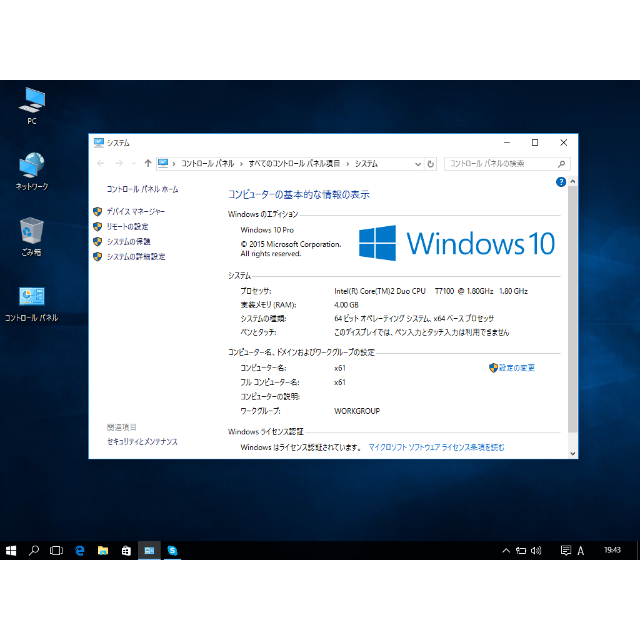This screenshot has height=640, width=640.
Task: Open コントロール パネル ホーム link
Action: (x=142, y=189)
